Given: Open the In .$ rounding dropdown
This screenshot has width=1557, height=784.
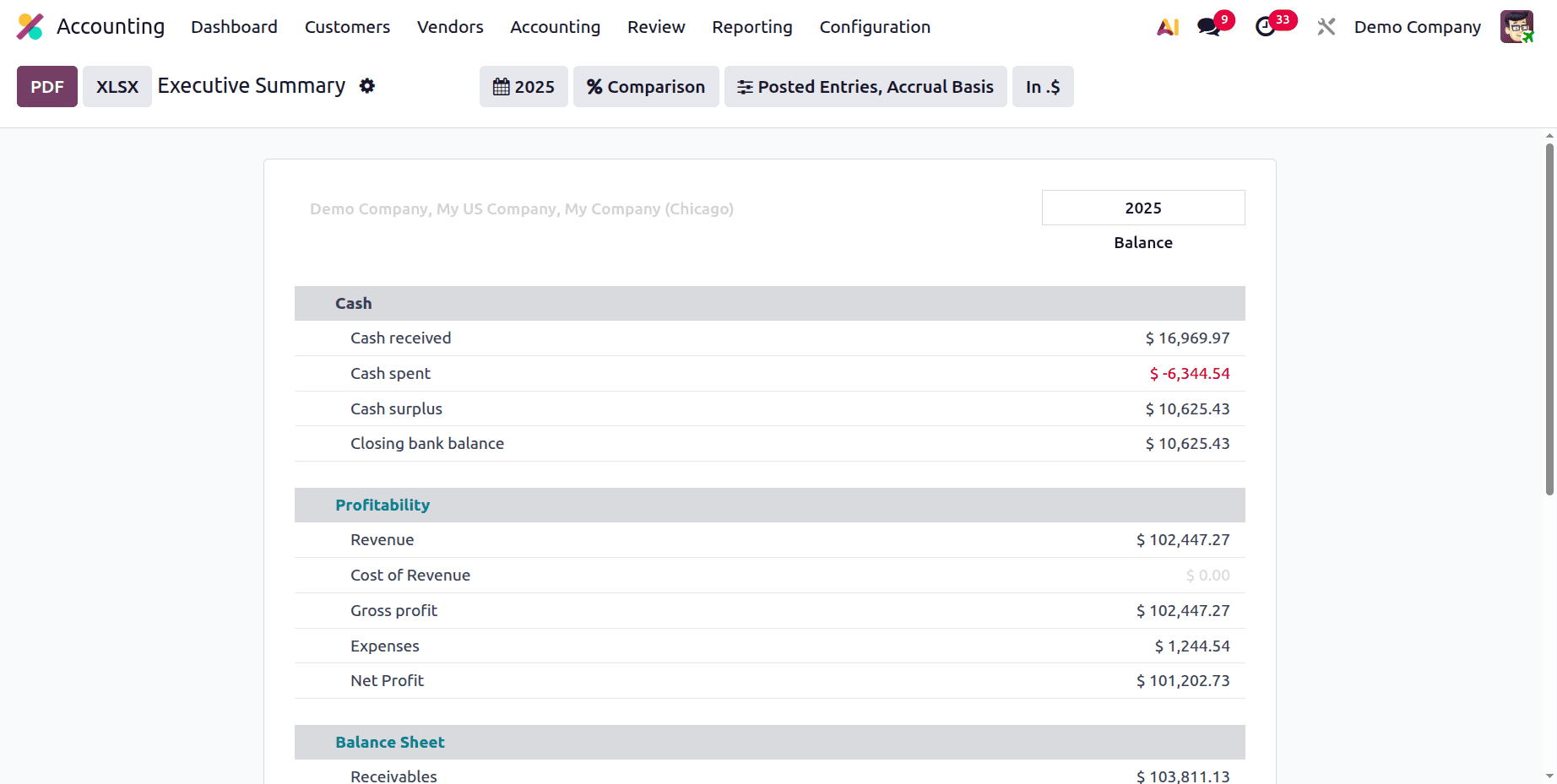Looking at the screenshot, I should (x=1043, y=87).
